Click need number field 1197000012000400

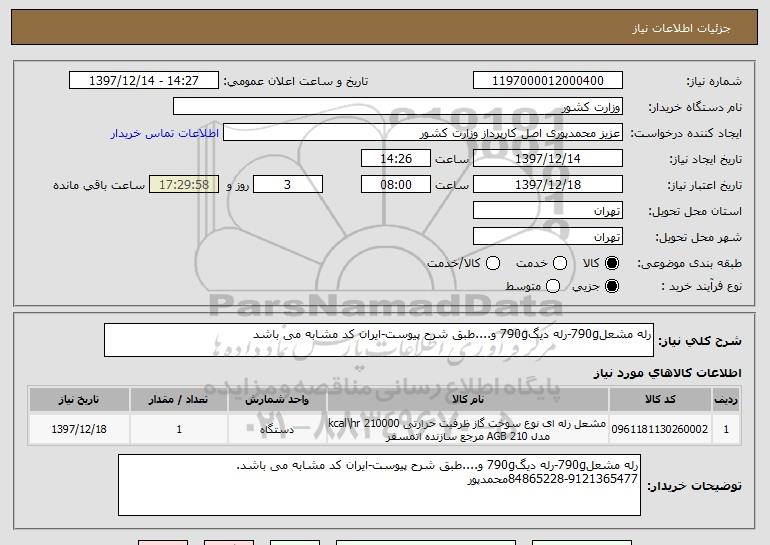click(x=548, y=81)
